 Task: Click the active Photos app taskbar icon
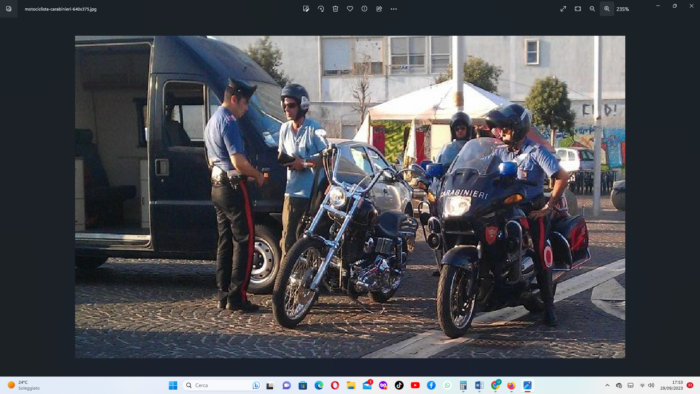click(x=527, y=386)
